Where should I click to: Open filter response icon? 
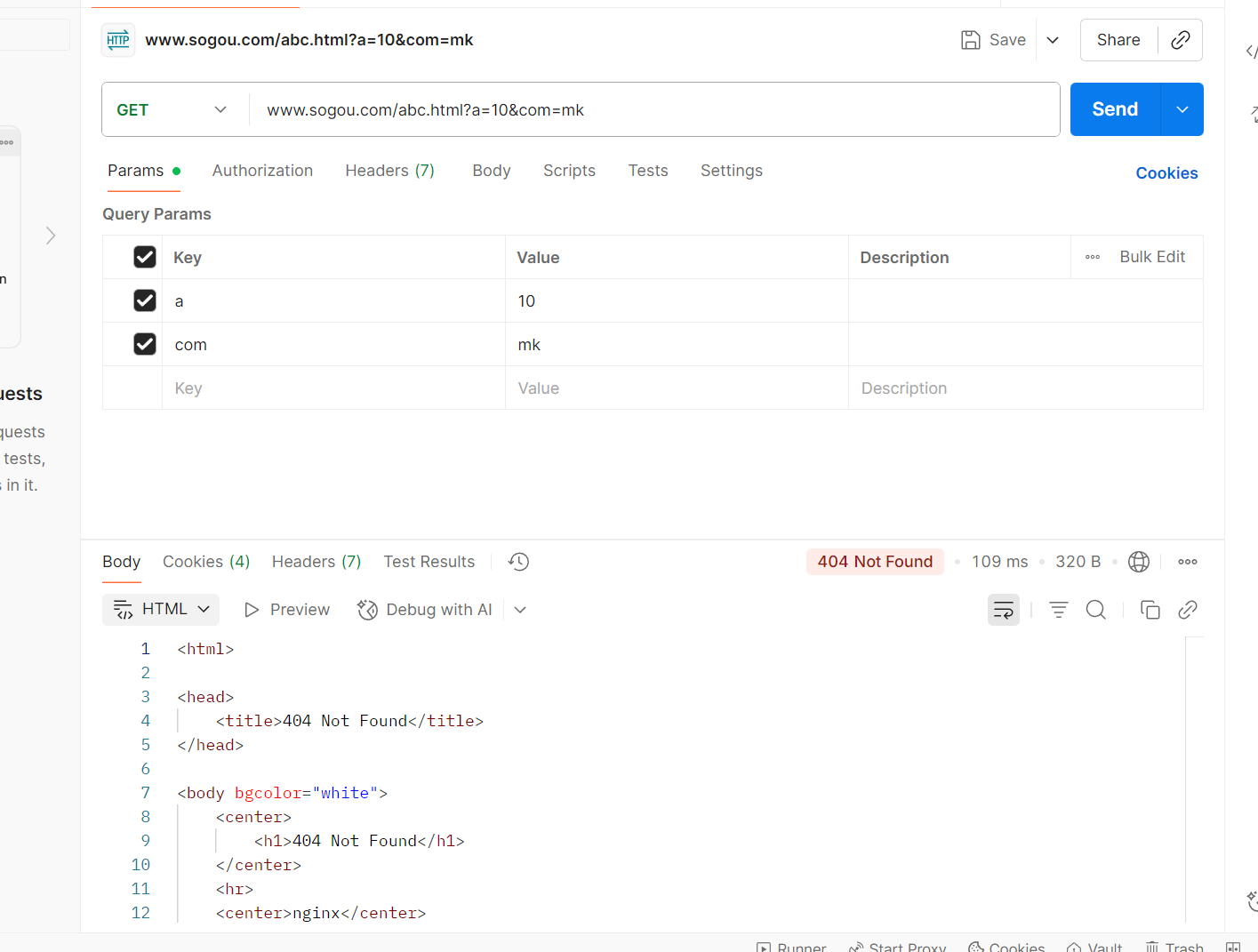point(1059,610)
